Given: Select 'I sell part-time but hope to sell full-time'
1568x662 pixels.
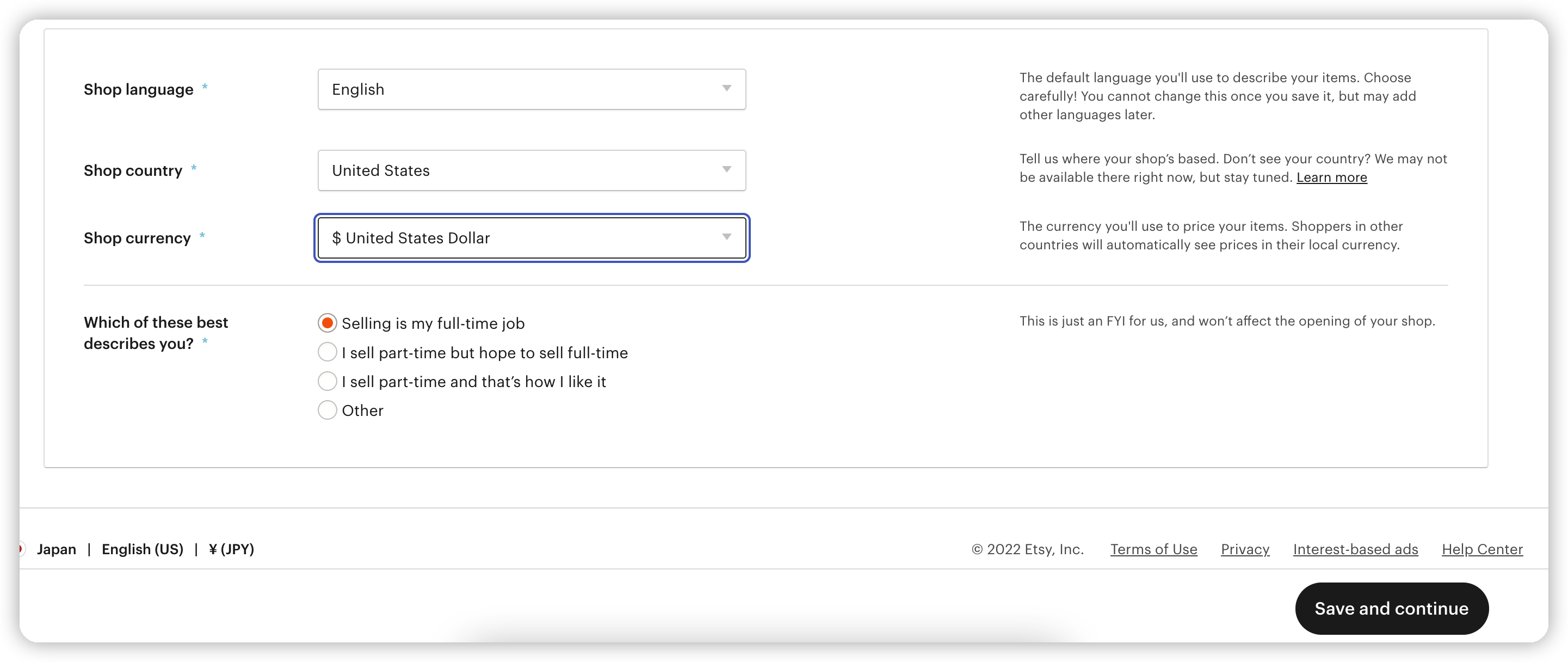Looking at the screenshot, I should (328, 353).
